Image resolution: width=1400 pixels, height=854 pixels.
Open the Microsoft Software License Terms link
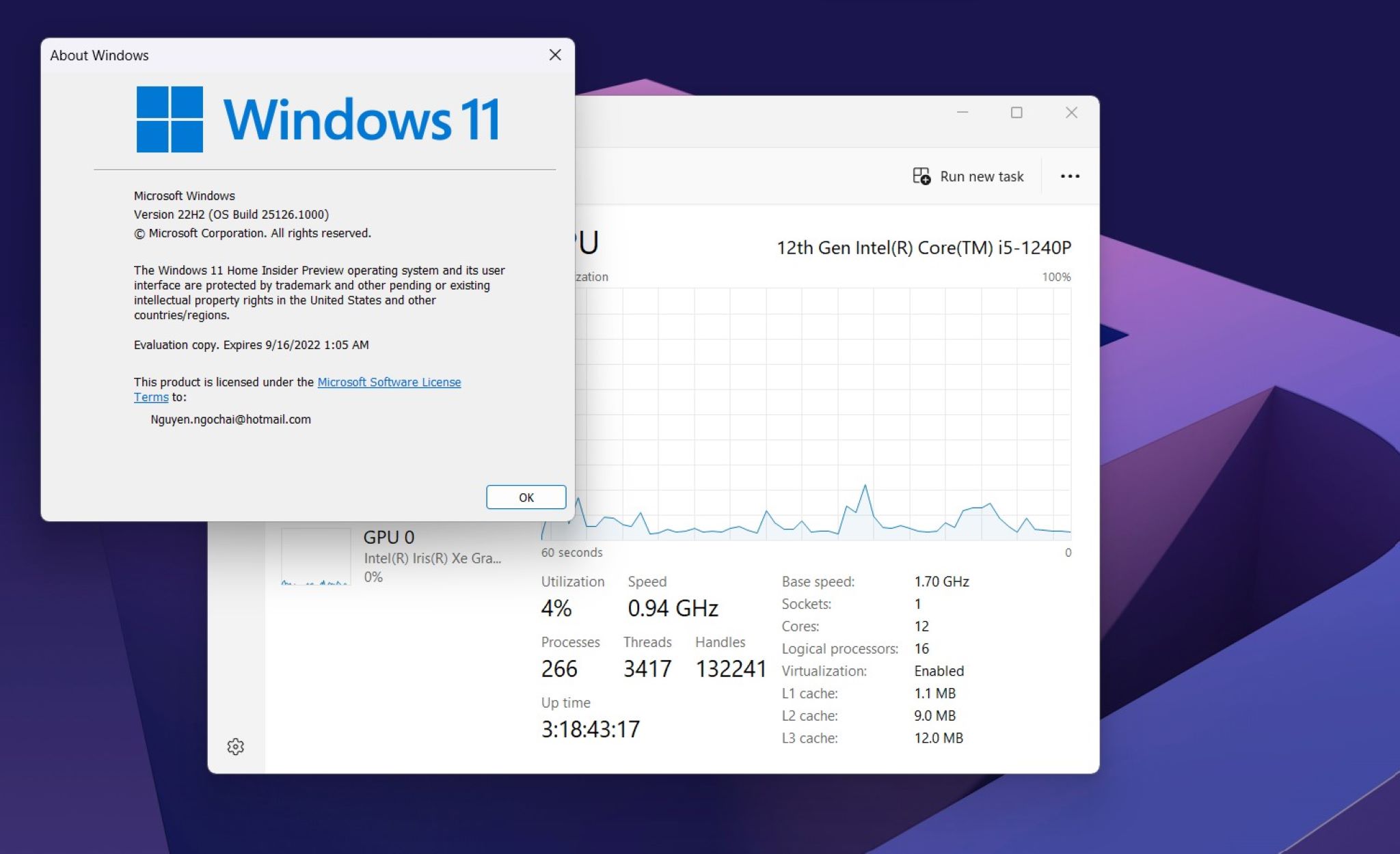point(388,382)
